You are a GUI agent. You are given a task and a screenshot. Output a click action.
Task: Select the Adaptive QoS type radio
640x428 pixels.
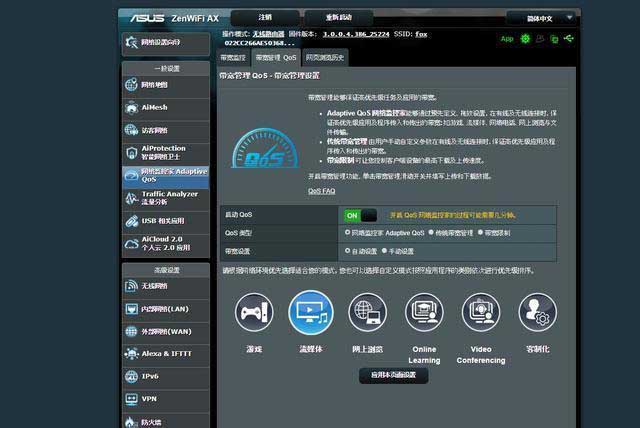[x=347, y=233]
